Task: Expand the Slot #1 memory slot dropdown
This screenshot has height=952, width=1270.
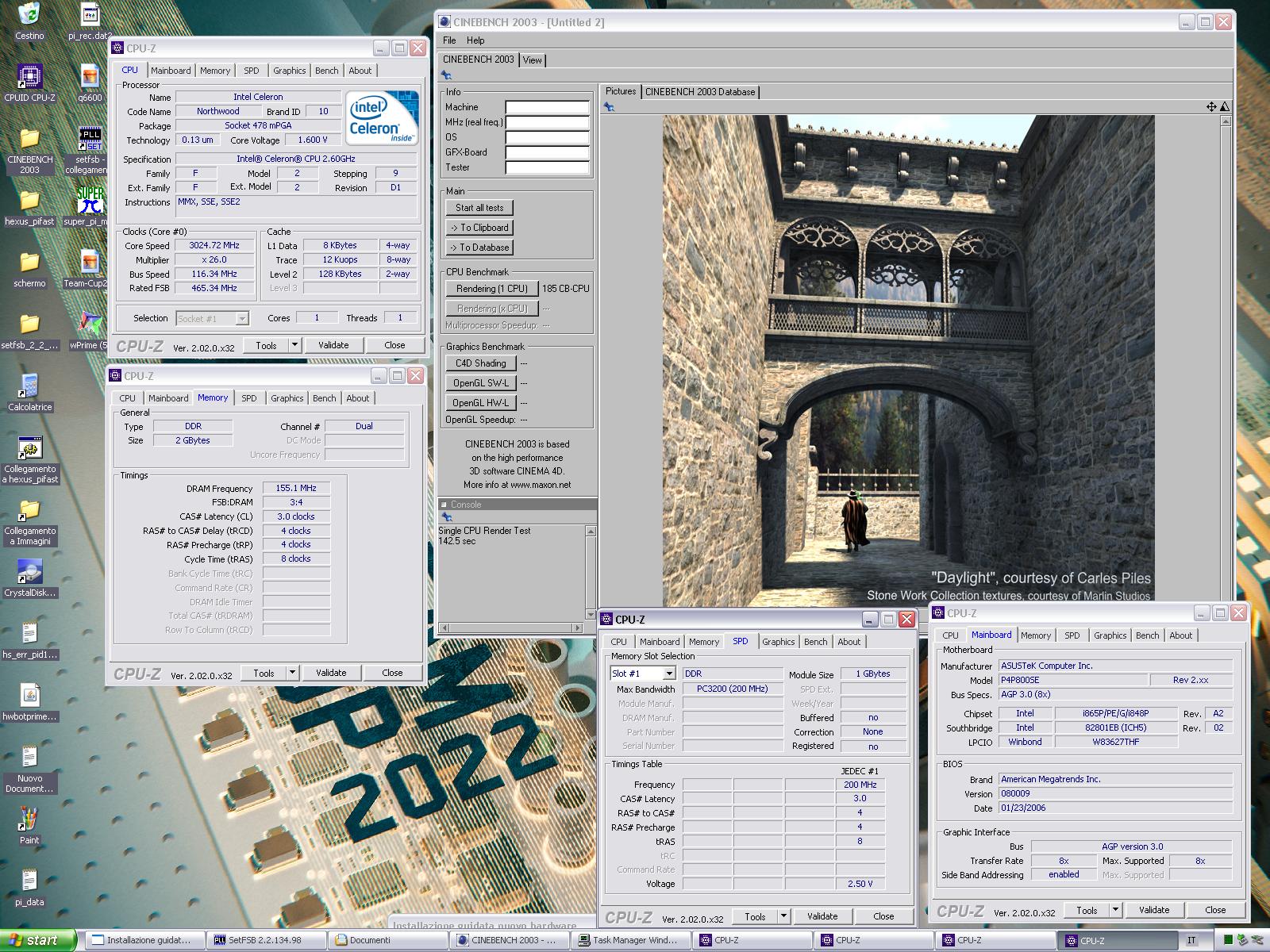Action: pyautogui.click(x=669, y=674)
